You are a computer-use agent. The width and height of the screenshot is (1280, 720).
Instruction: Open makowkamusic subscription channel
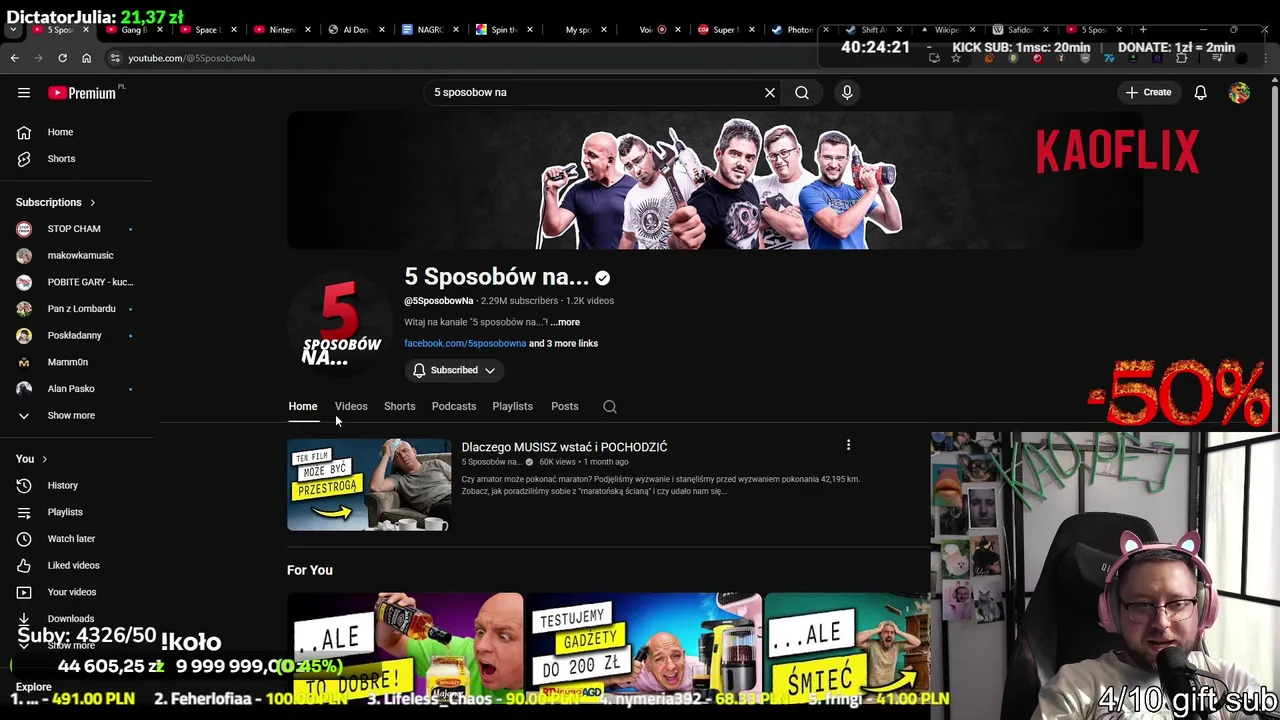[x=78, y=255]
